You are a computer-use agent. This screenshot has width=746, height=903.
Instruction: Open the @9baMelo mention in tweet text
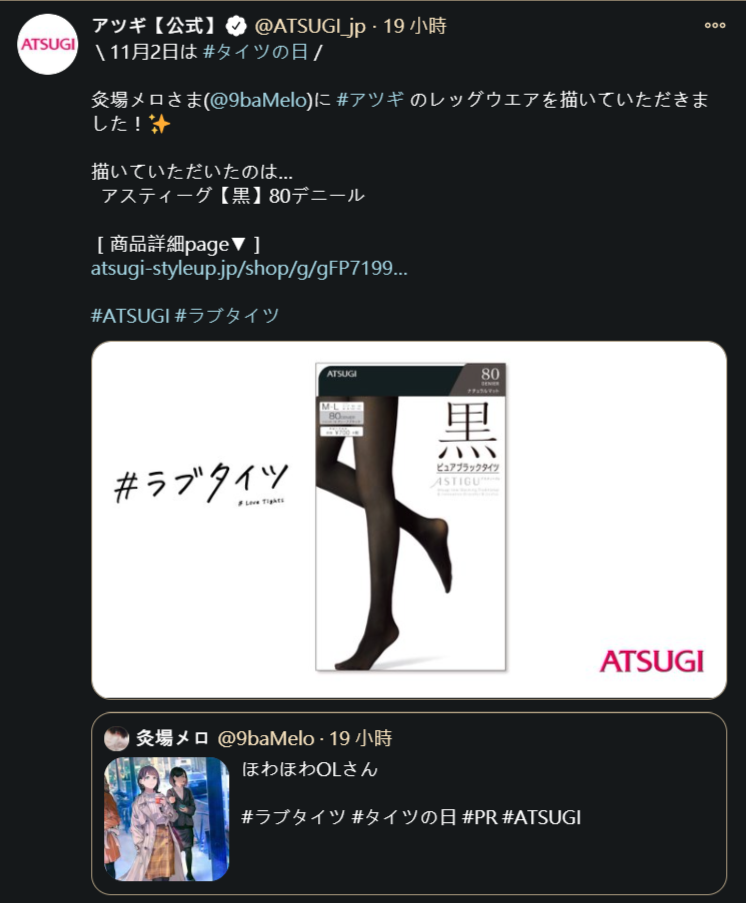click(x=260, y=100)
